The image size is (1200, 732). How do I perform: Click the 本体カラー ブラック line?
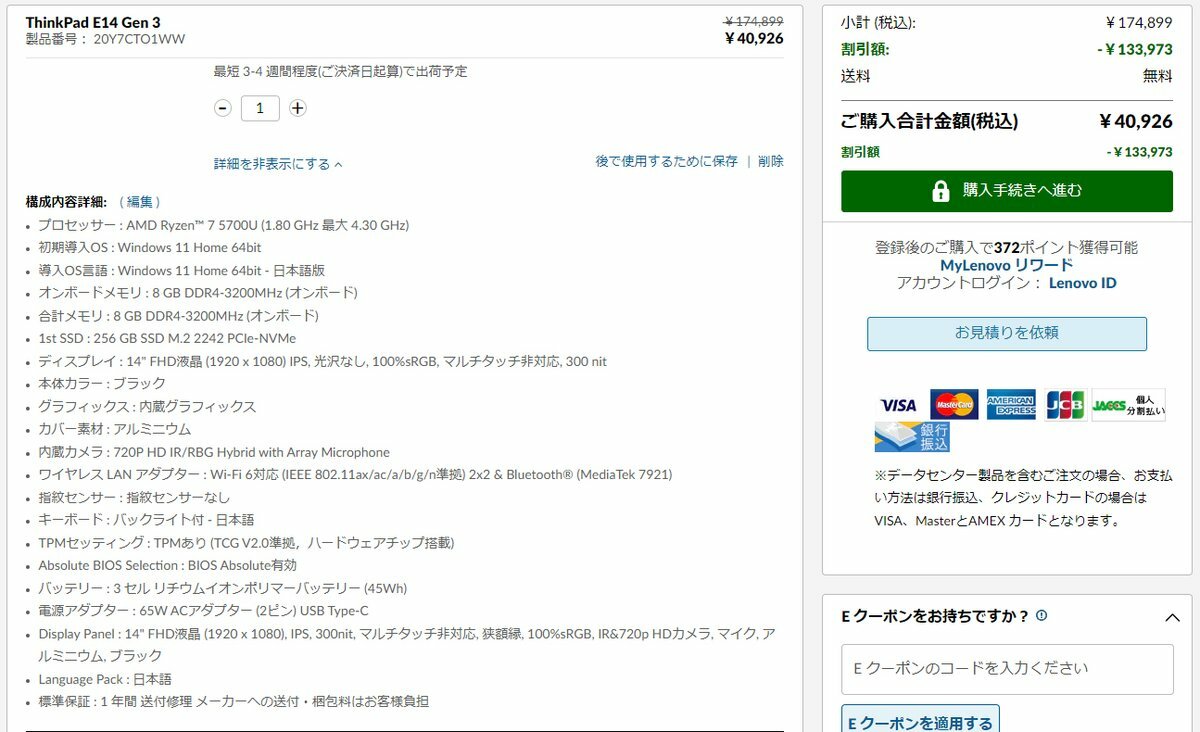(102, 384)
